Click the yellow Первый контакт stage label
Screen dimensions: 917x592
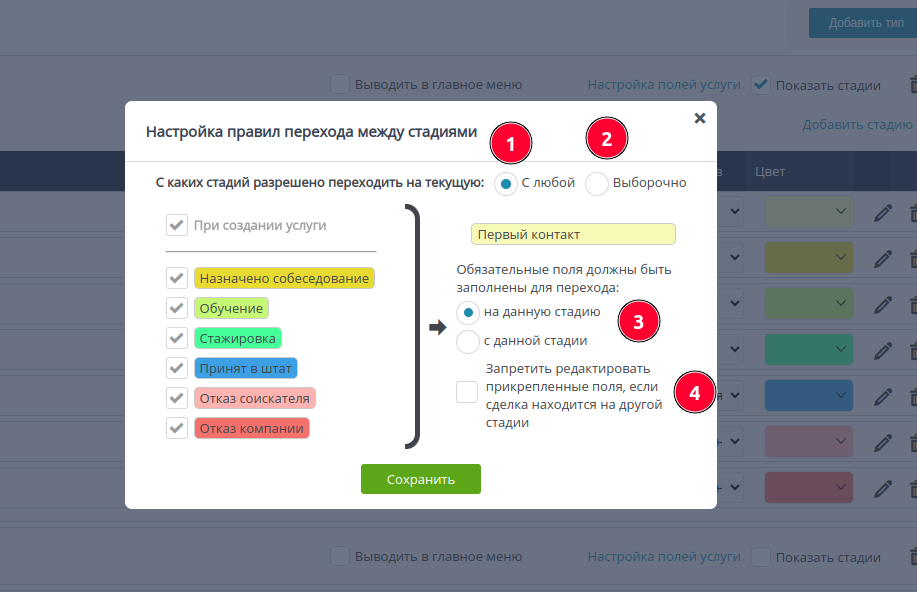coord(573,234)
